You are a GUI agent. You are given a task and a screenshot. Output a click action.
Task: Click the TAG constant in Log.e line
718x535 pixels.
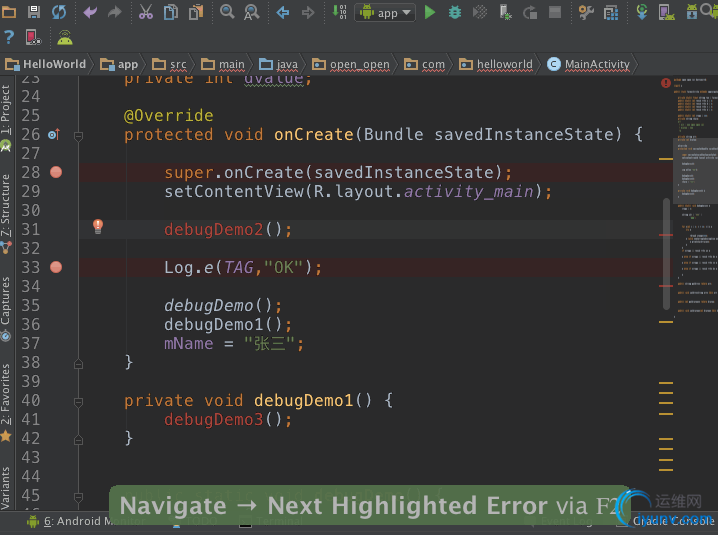click(x=239, y=267)
